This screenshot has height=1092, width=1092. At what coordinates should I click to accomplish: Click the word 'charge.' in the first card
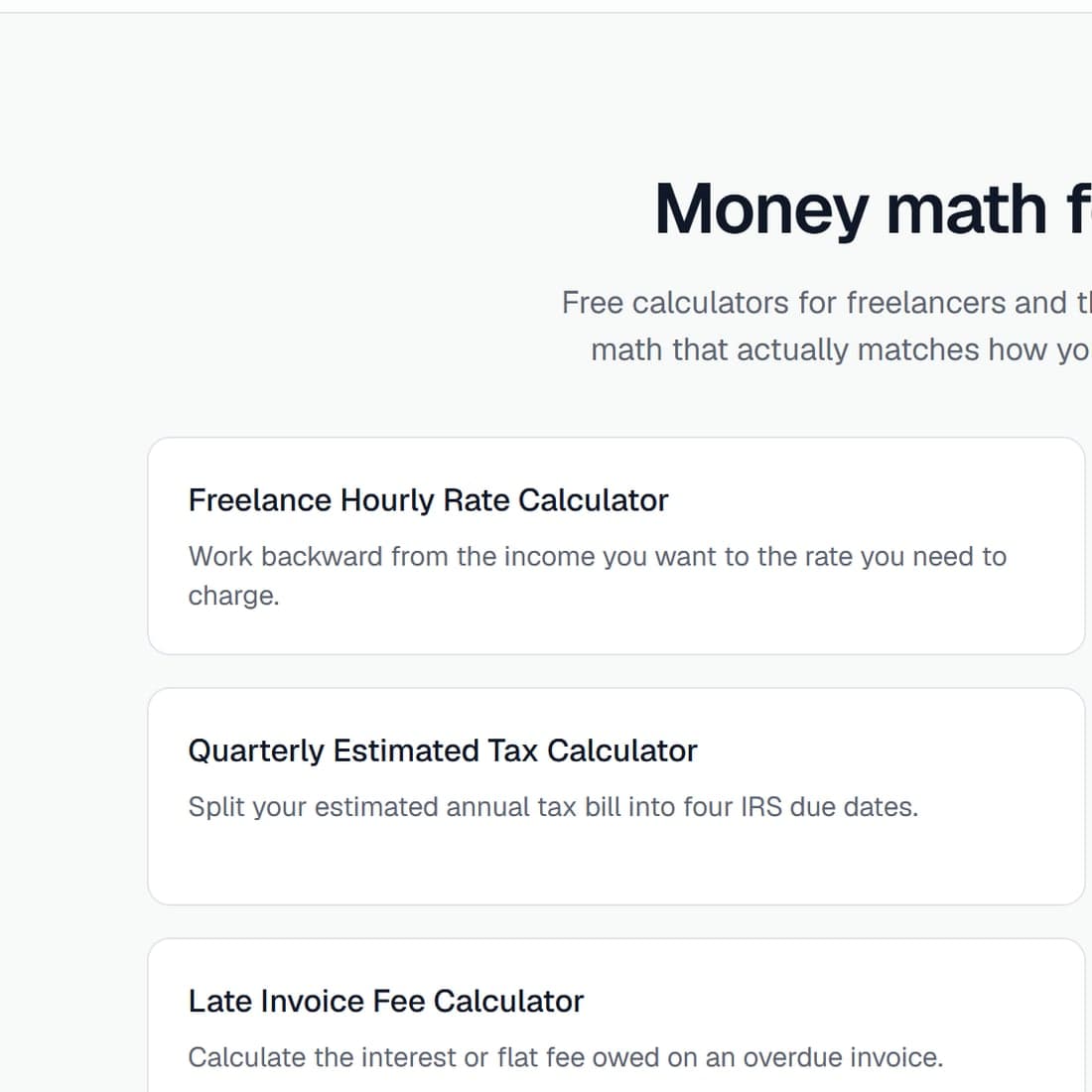click(x=233, y=597)
